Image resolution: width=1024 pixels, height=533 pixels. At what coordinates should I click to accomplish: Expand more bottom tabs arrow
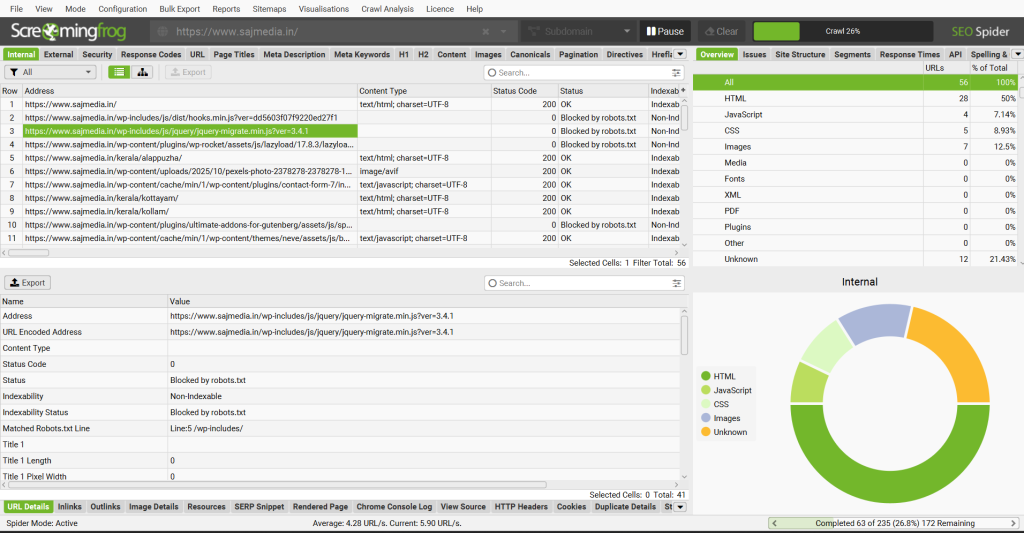pyautogui.click(x=680, y=507)
